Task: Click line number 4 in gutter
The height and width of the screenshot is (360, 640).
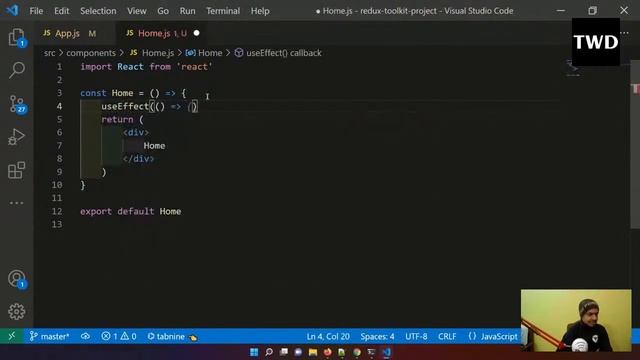Action: point(60,106)
